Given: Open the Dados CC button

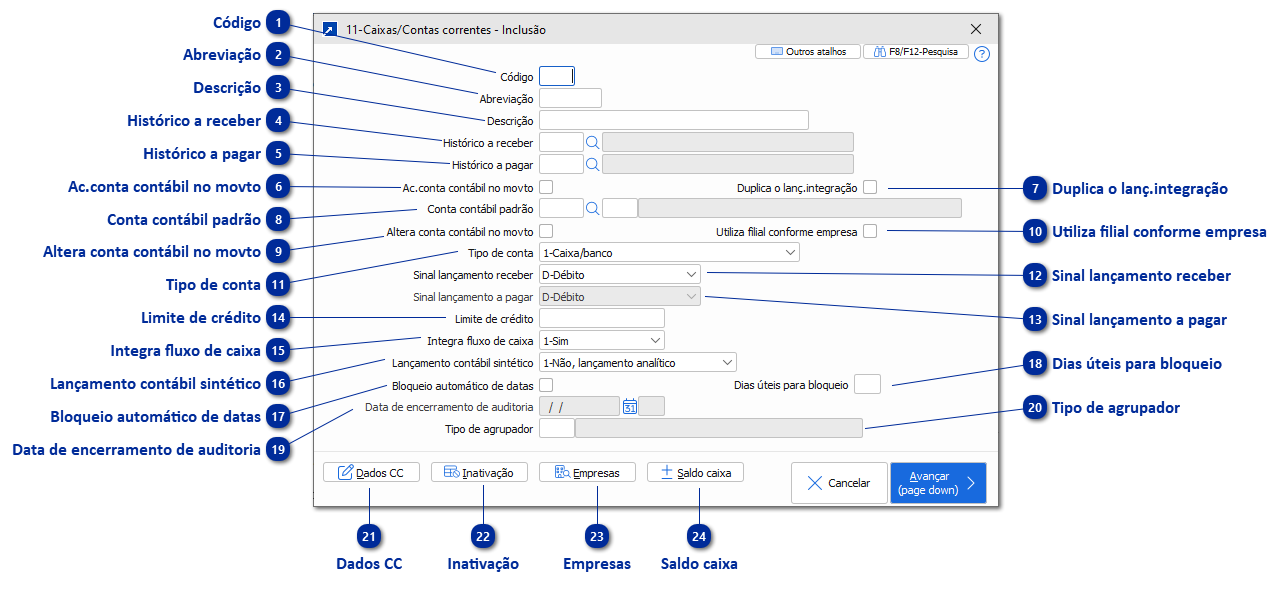Looking at the screenshot, I should click(371, 472).
